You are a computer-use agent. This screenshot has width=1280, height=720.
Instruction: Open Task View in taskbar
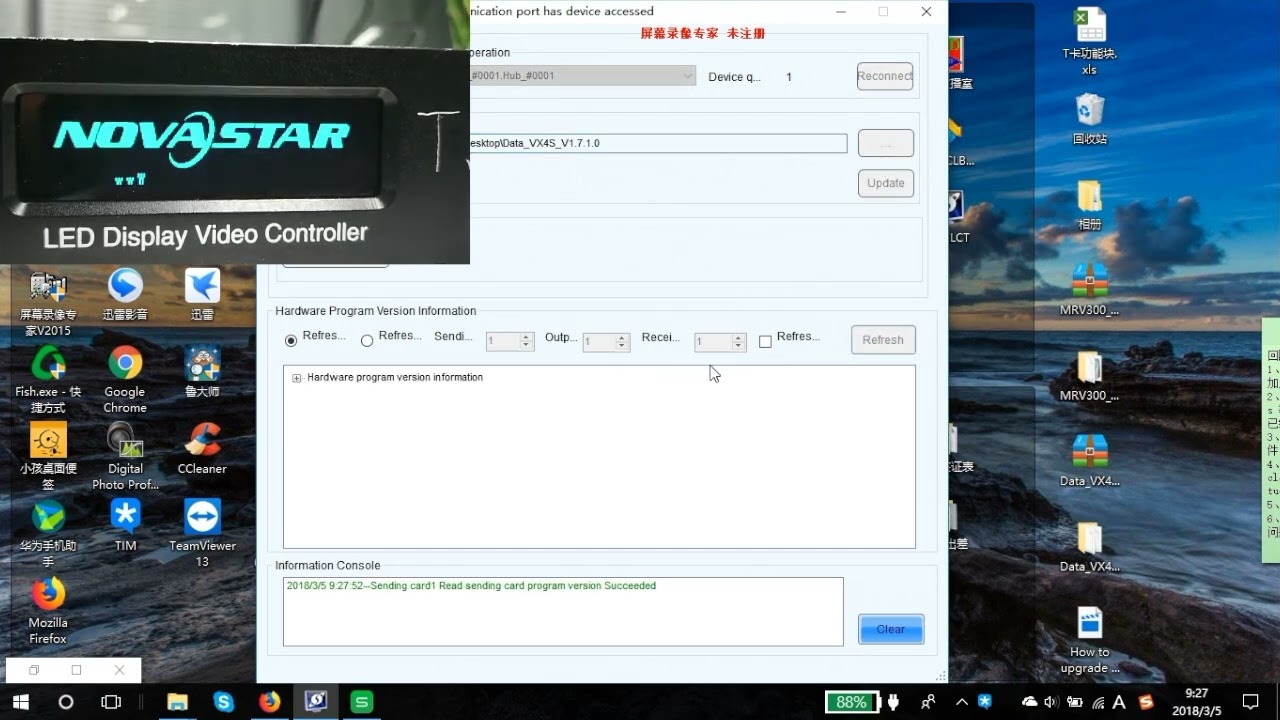click(112, 702)
